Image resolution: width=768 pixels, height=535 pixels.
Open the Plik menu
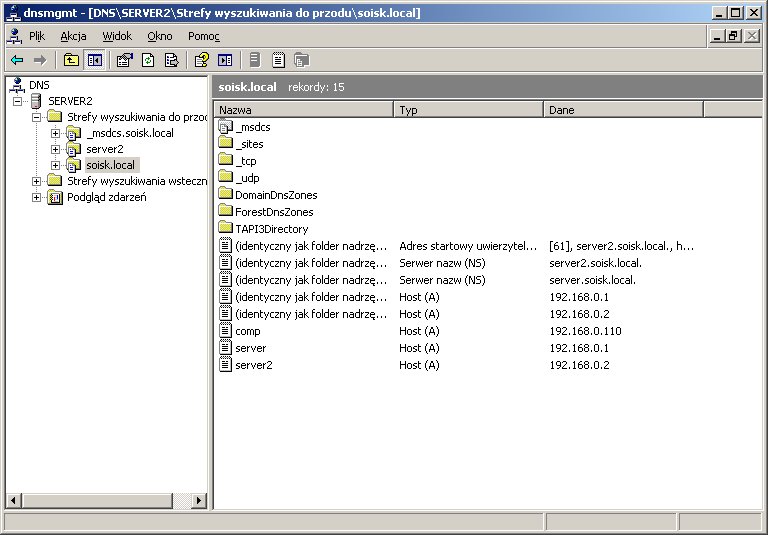(37, 36)
